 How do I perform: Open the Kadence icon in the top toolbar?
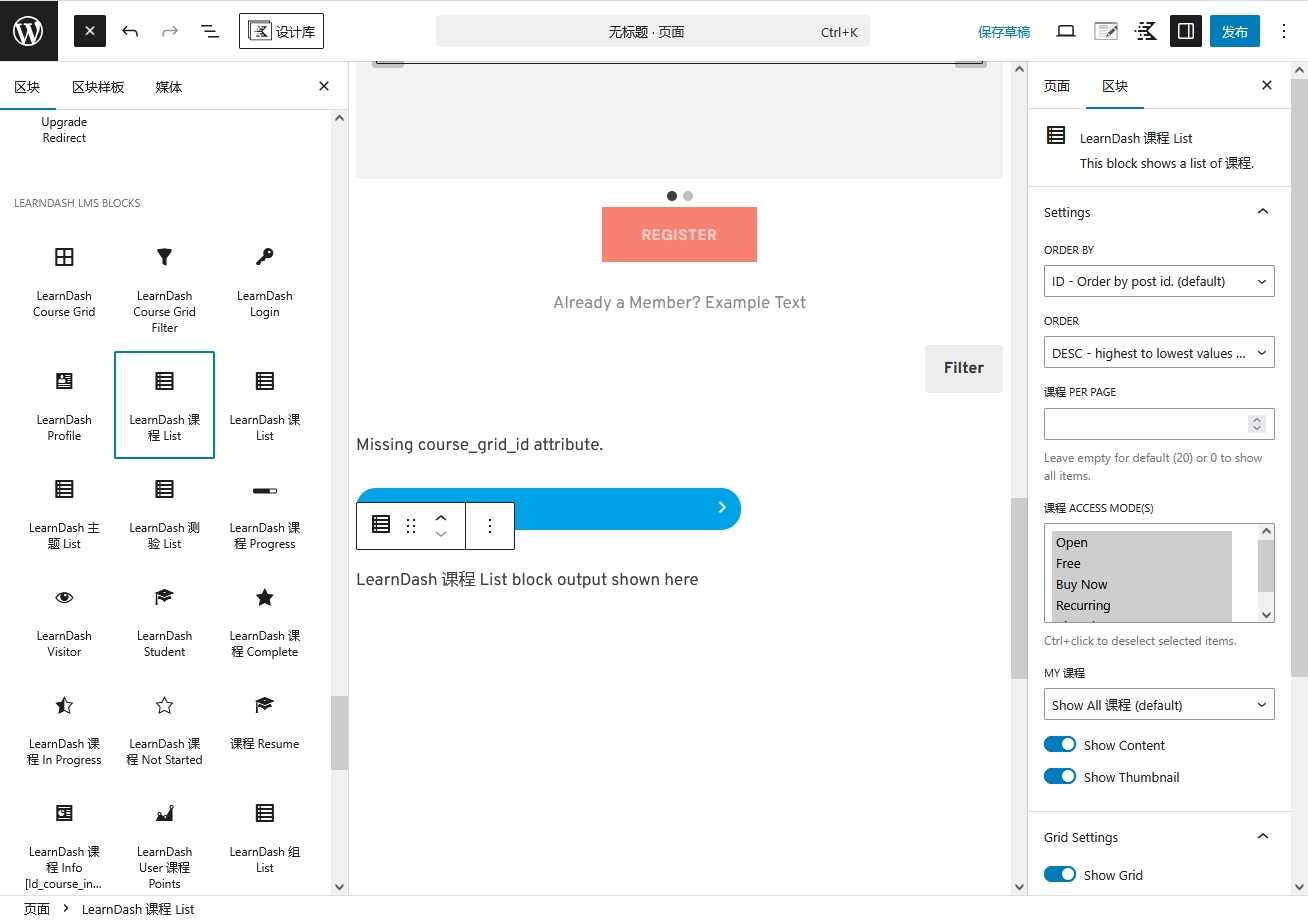[x=1146, y=31]
